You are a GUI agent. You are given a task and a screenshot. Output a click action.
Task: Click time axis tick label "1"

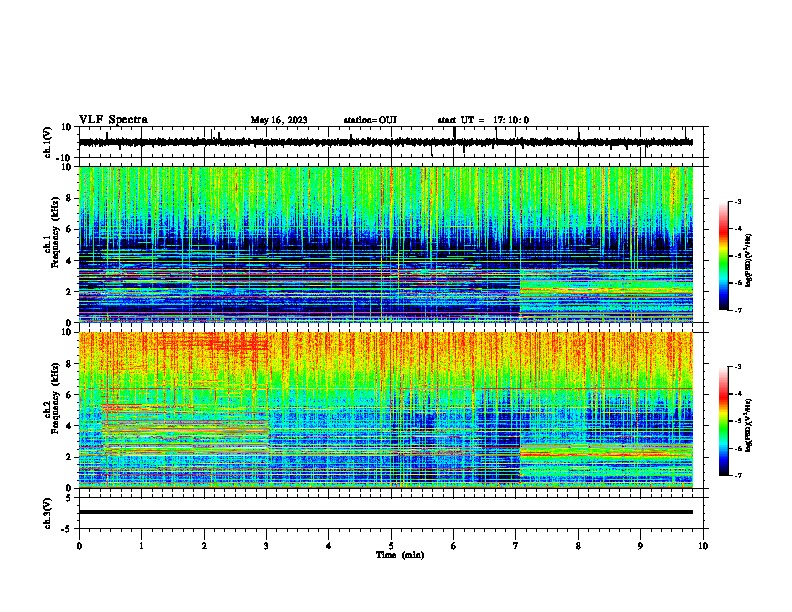click(x=141, y=546)
